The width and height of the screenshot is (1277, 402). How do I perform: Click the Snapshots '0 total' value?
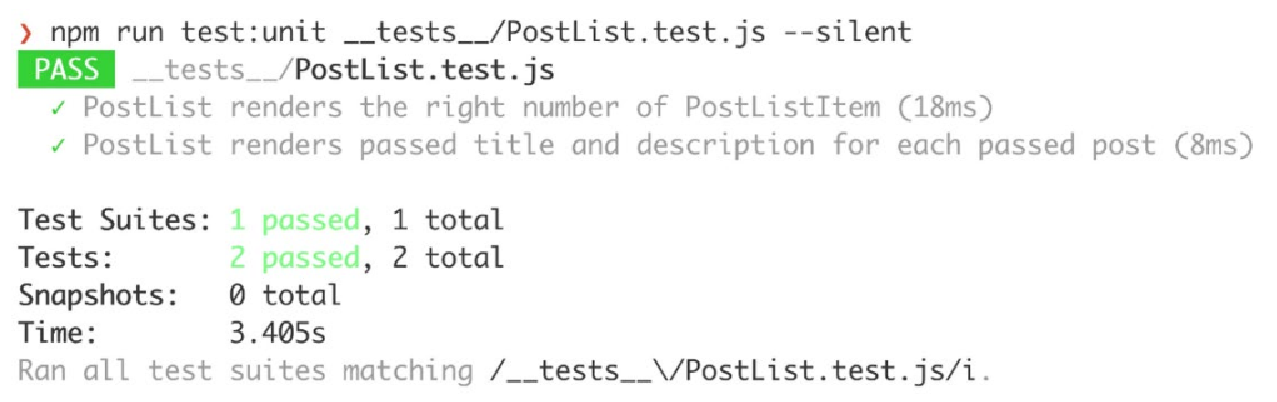[x=285, y=295]
